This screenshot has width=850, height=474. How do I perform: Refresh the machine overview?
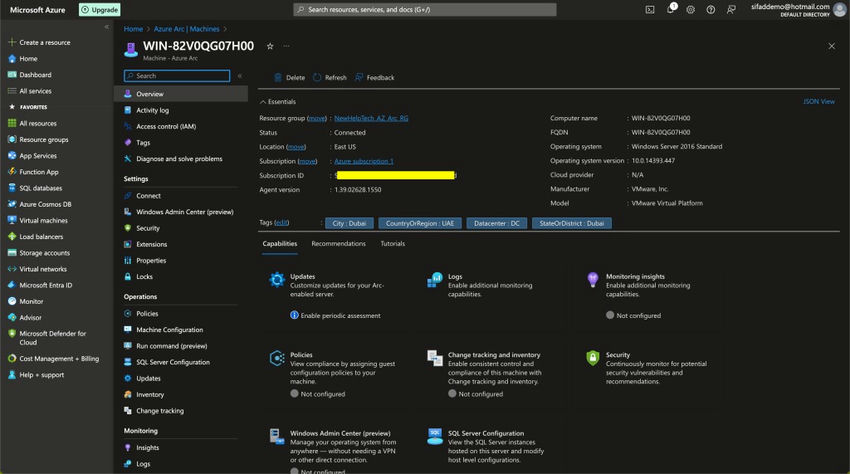pos(329,78)
